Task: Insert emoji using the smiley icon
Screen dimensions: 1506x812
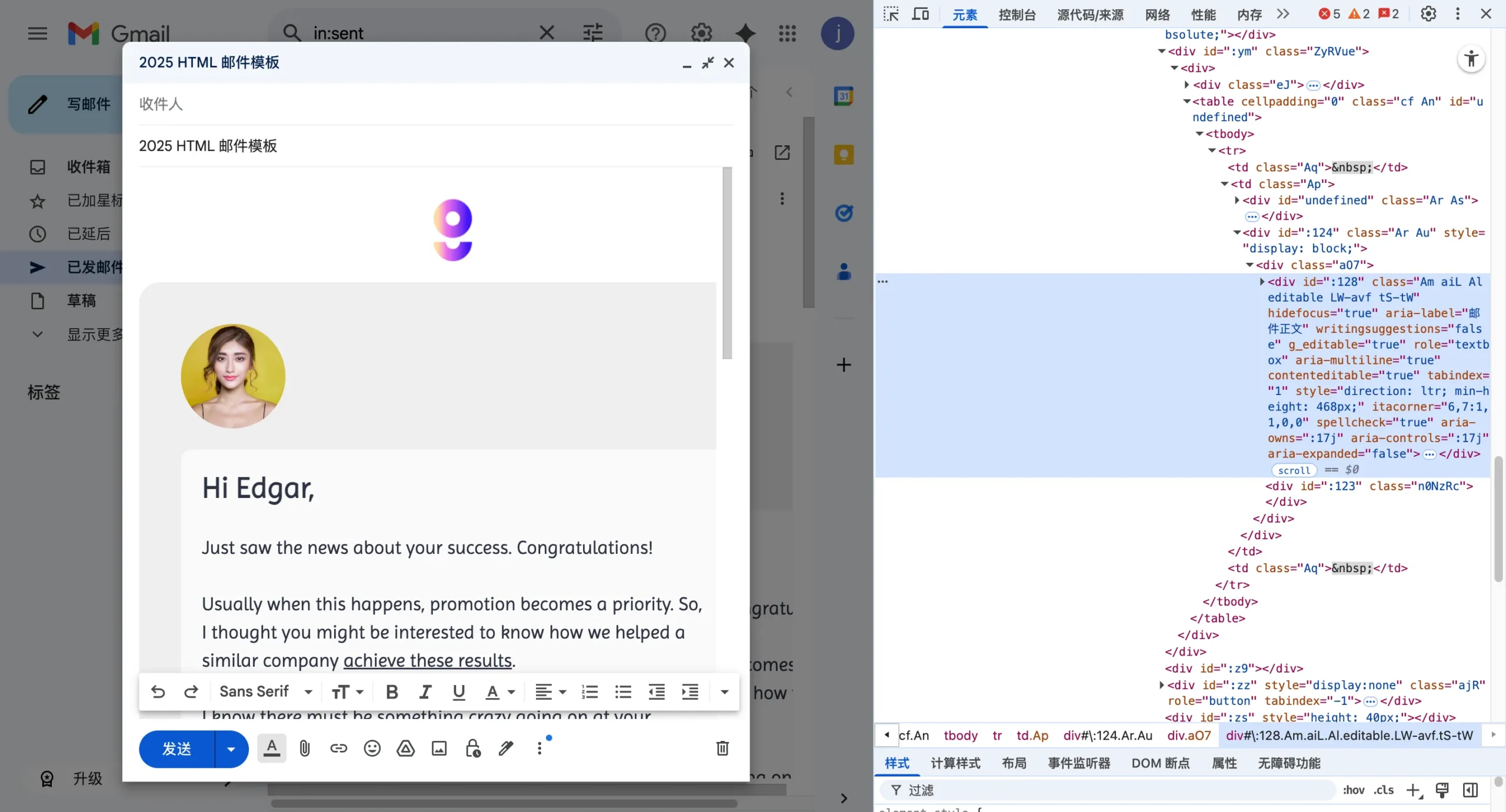Action: (372, 748)
